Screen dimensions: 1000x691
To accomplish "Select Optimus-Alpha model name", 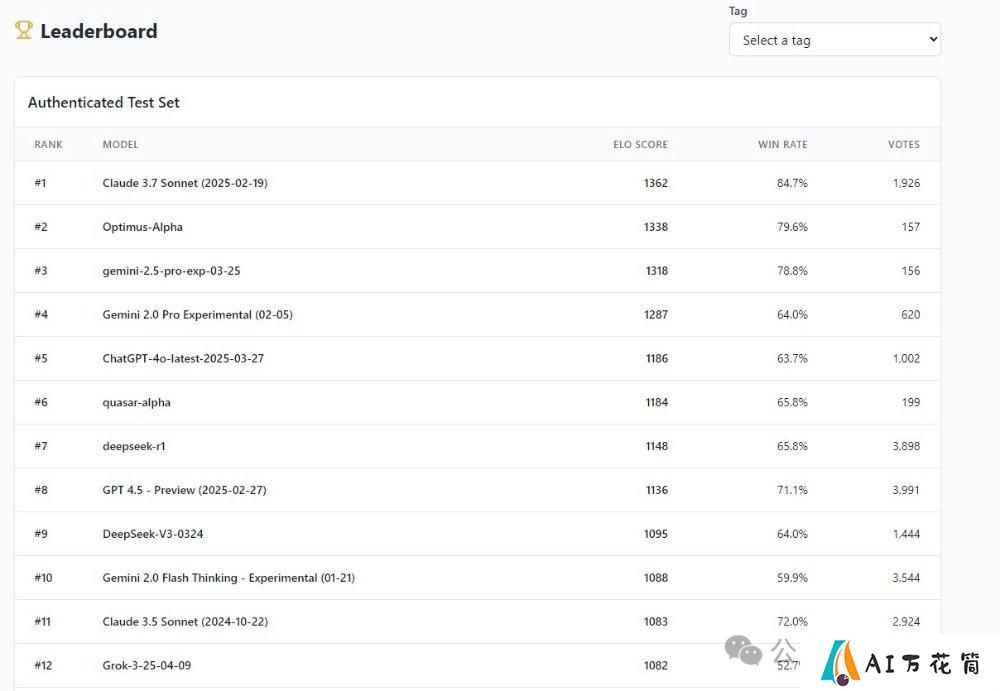I will 142,227.
